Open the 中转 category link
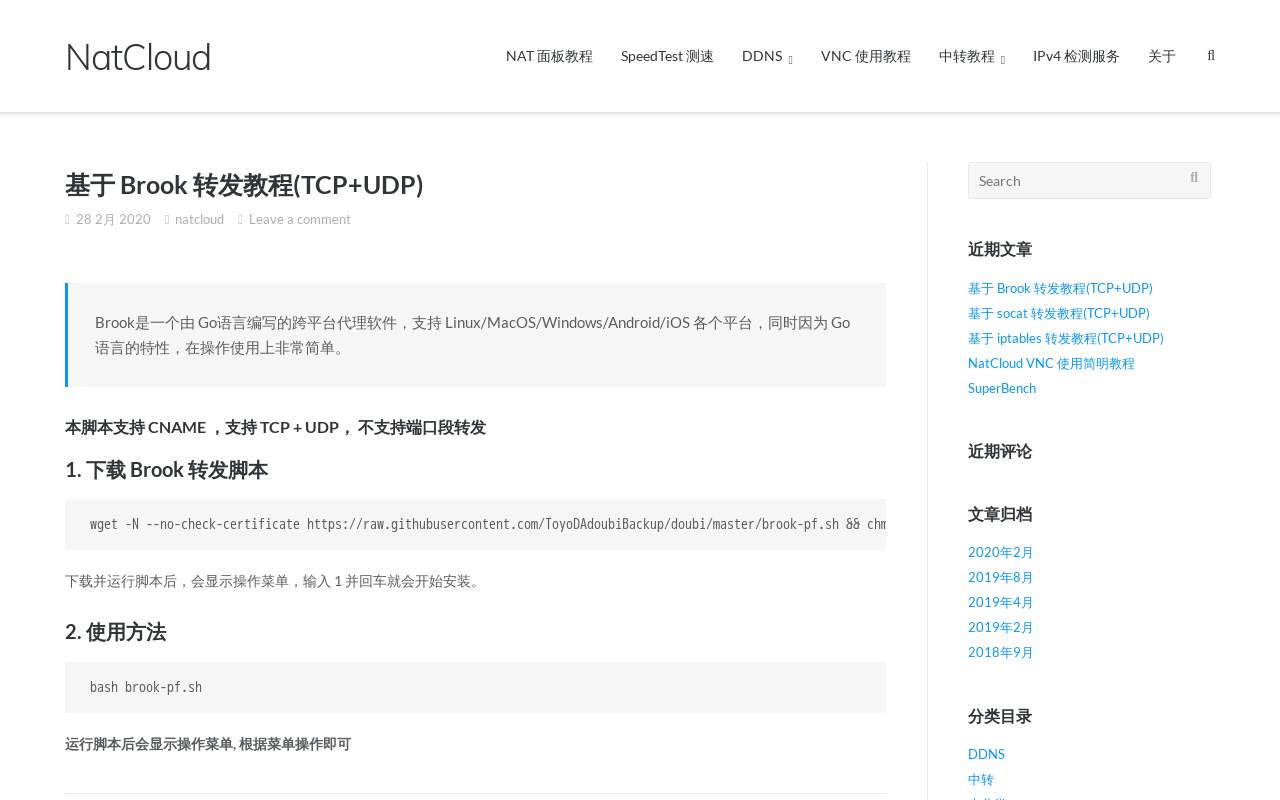Image resolution: width=1280 pixels, height=800 pixels. pyautogui.click(x=981, y=779)
